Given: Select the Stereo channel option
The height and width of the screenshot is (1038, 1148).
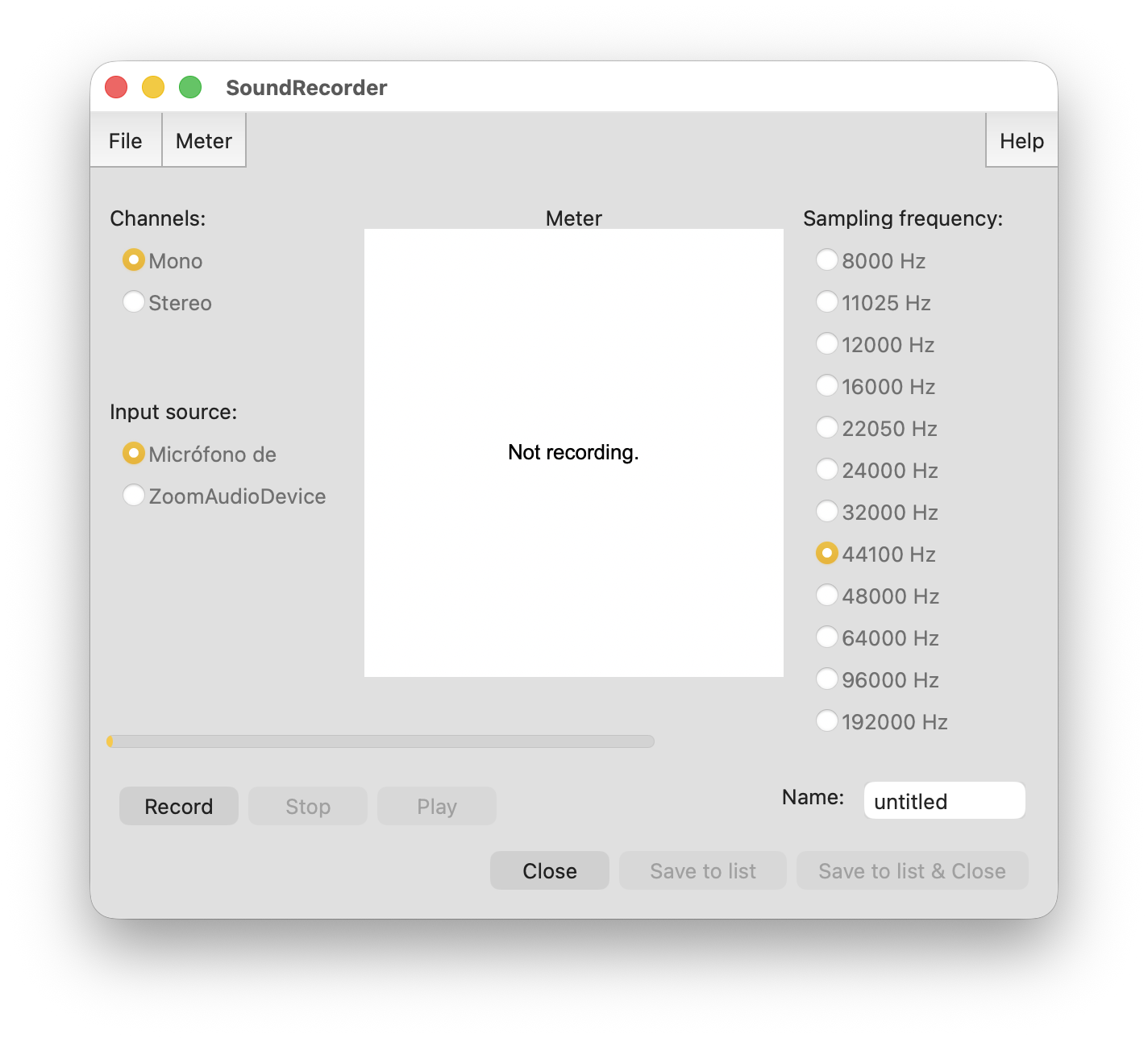Looking at the screenshot, I should coord(134,302).
